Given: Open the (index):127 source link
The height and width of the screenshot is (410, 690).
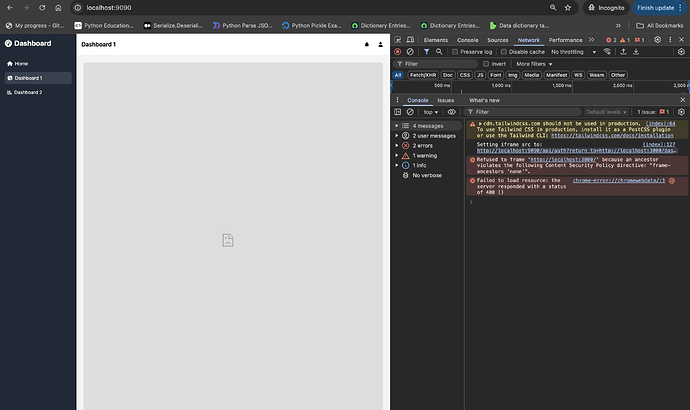Looking at the screenshot, I should pos(659,144).
